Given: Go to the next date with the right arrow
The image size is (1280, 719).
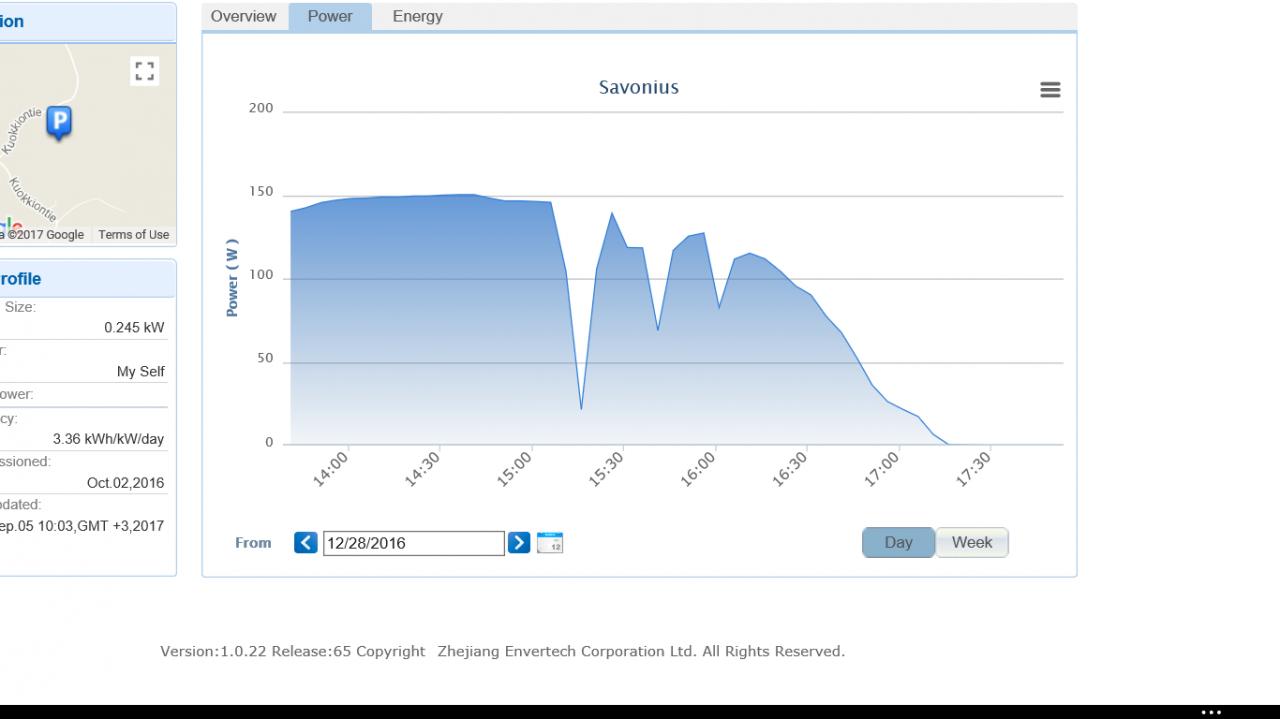Looking at the screenshot, I should click(519, 543).
